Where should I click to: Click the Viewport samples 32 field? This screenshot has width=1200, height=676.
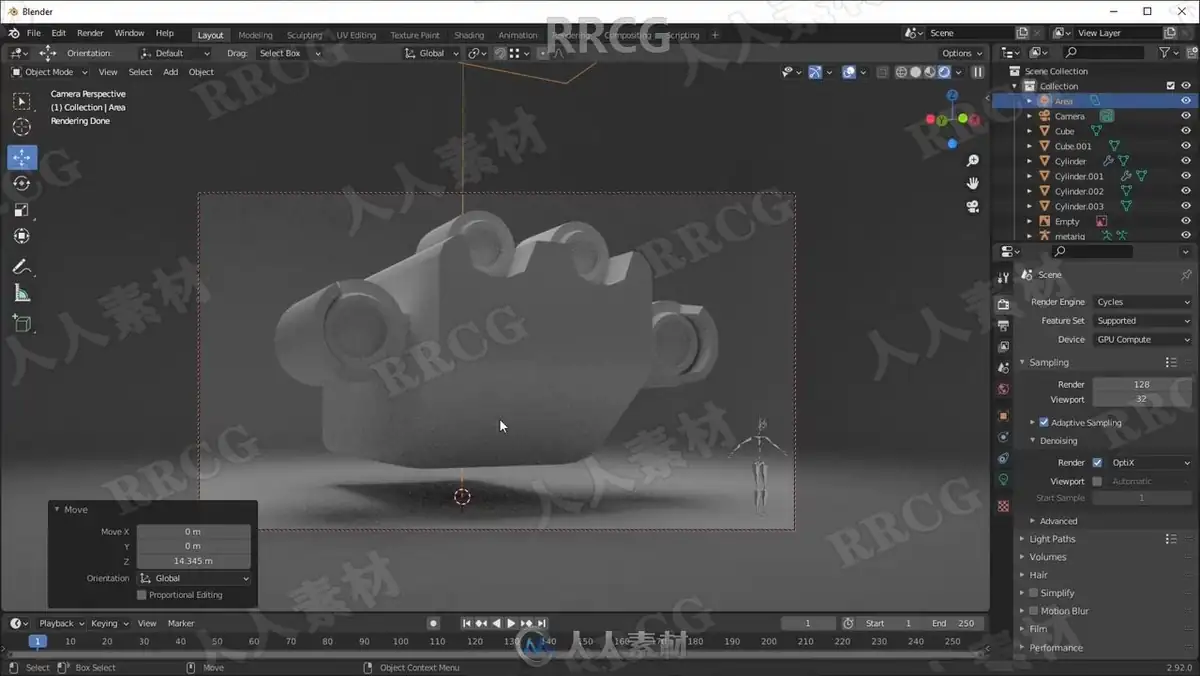[x=1142, y=399]
